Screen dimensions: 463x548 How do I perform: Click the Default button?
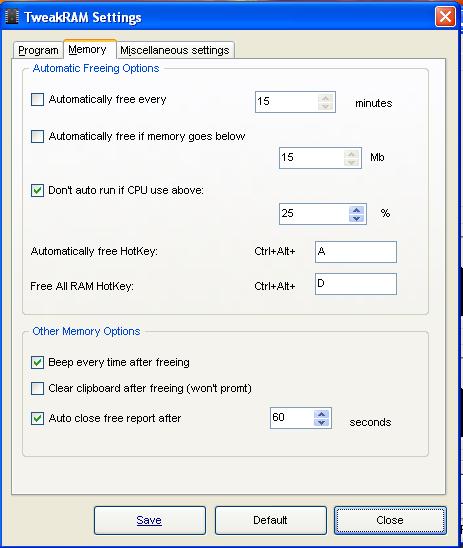(270, 520)
